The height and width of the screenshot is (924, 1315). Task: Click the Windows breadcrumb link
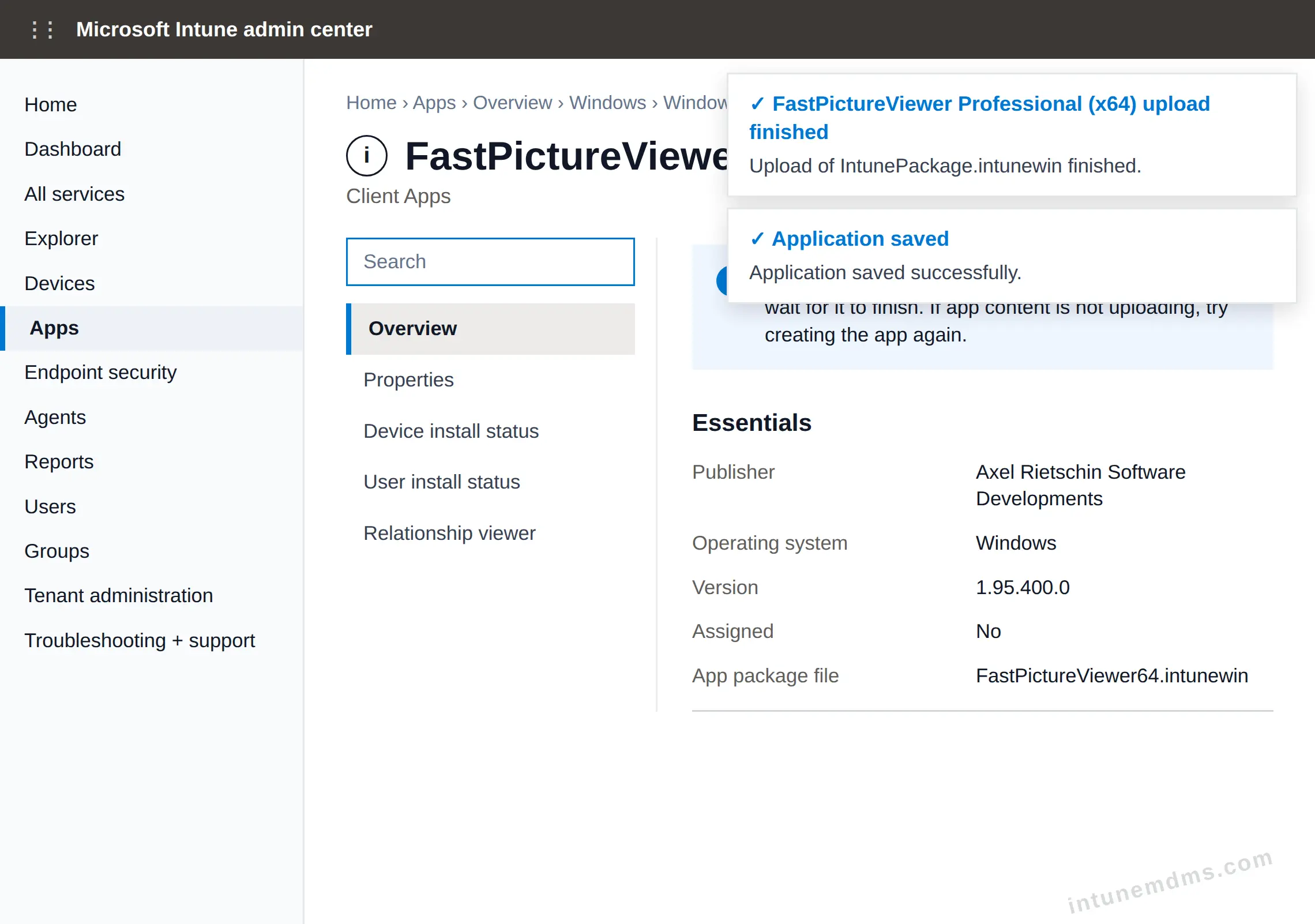click(608, 102)
